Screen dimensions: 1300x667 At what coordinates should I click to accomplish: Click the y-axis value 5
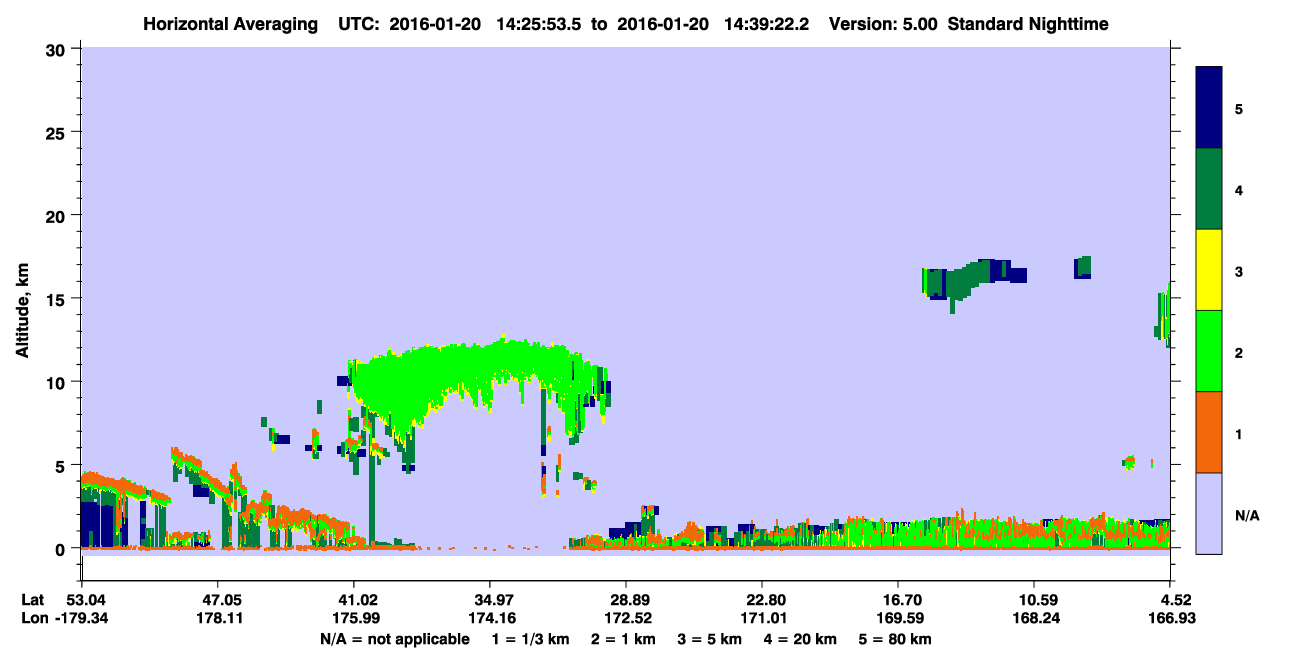[61, 466]
